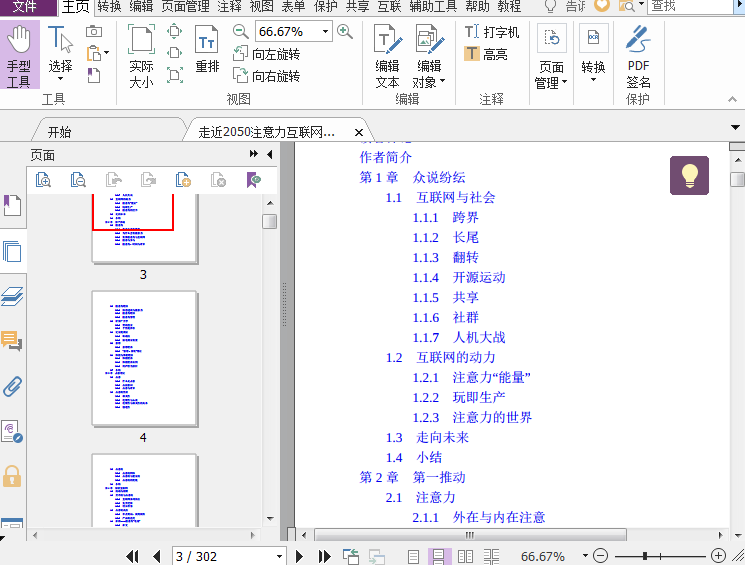Select the Typewriter tool (打字机)
The height and width of the screenshot is (565, 745).
[x=492, y=32]
